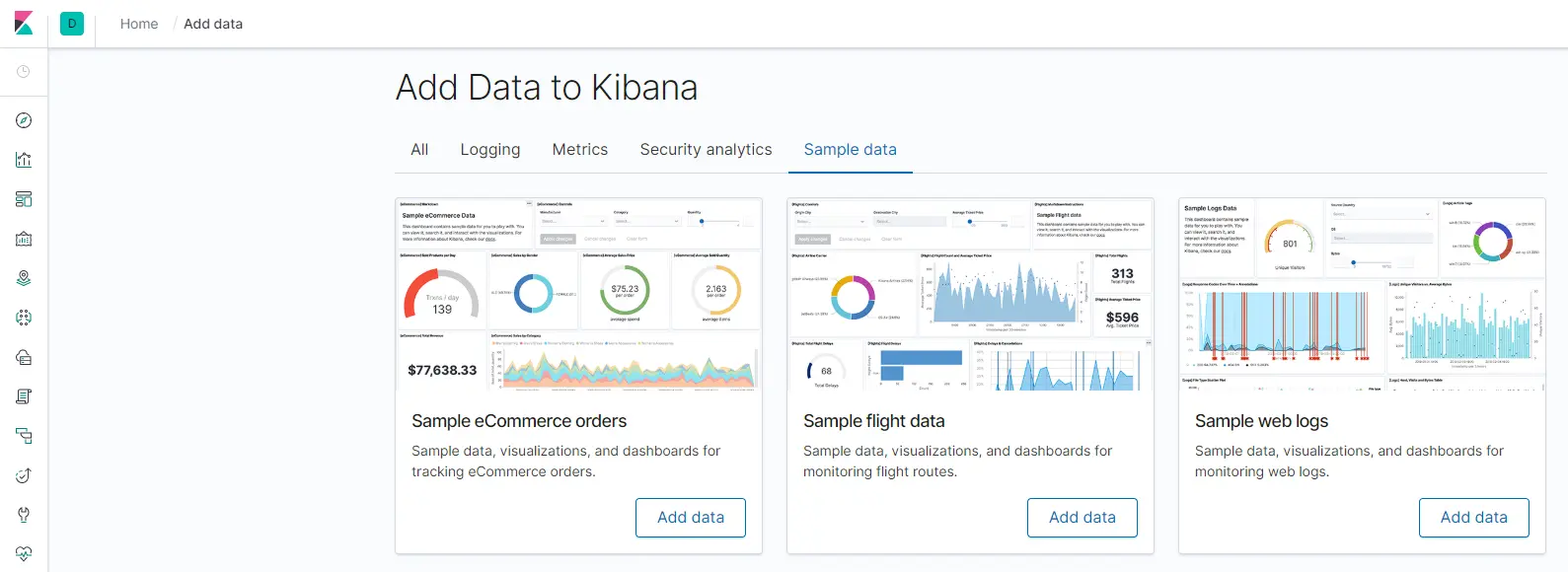Screen dimensions: 1568x572
Task: Open the default space avatar D
Action: click(x=72, y=24)
